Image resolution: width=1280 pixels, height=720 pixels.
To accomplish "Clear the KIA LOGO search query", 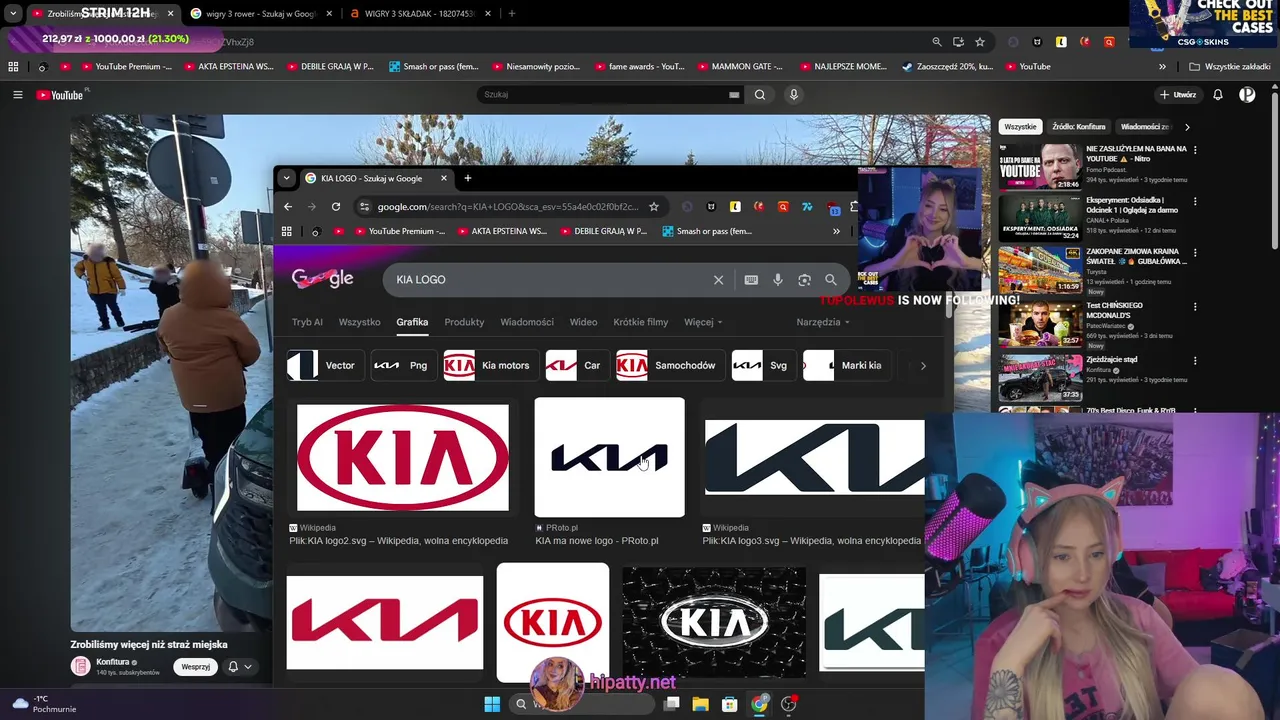I will tap(718, 280).
